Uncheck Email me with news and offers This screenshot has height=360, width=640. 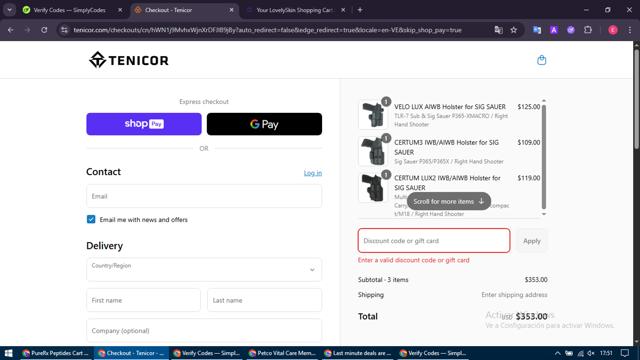(91, 220)
